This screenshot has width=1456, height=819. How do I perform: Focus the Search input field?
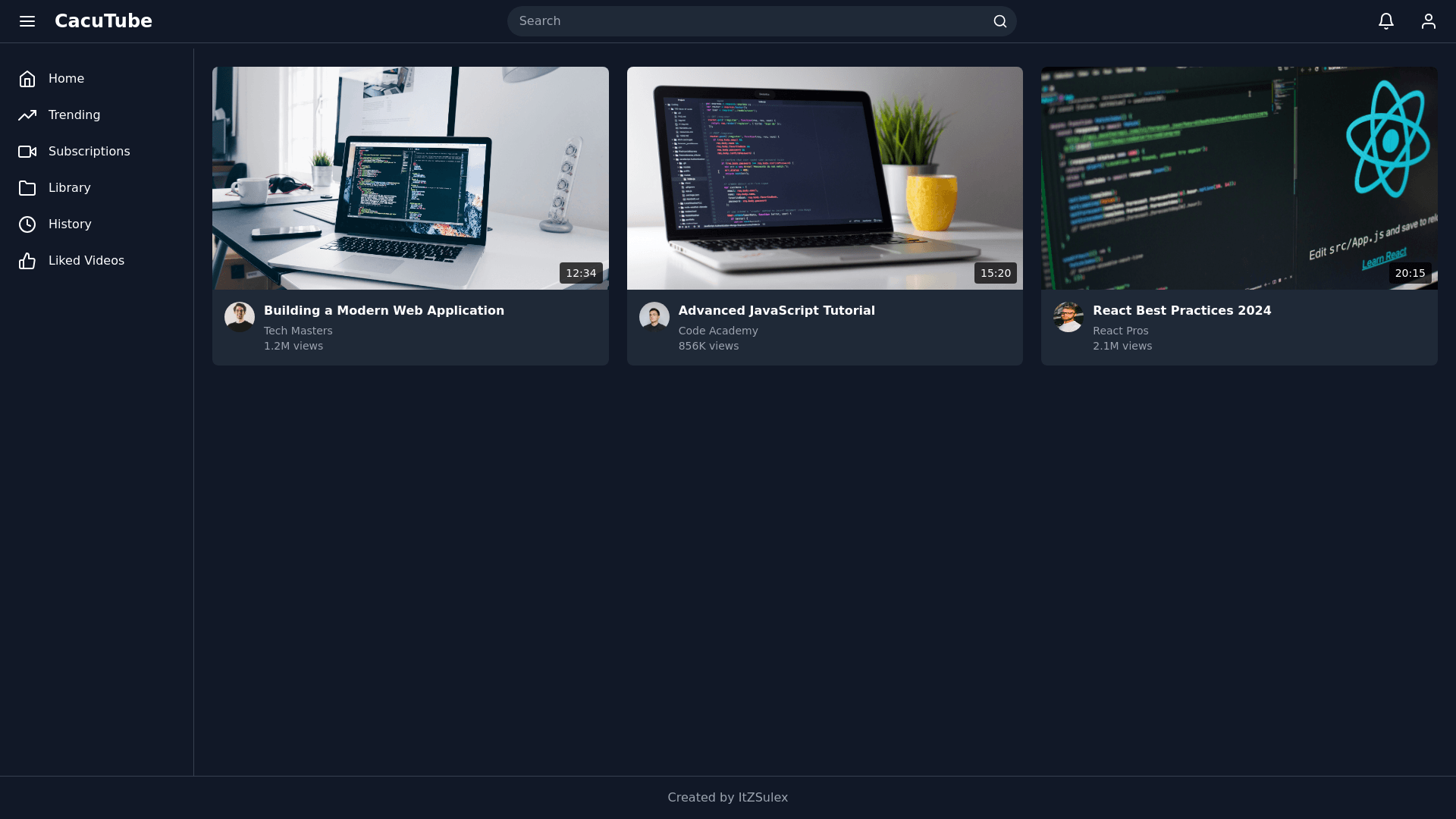pyautogui.click(x=751, y=21)
